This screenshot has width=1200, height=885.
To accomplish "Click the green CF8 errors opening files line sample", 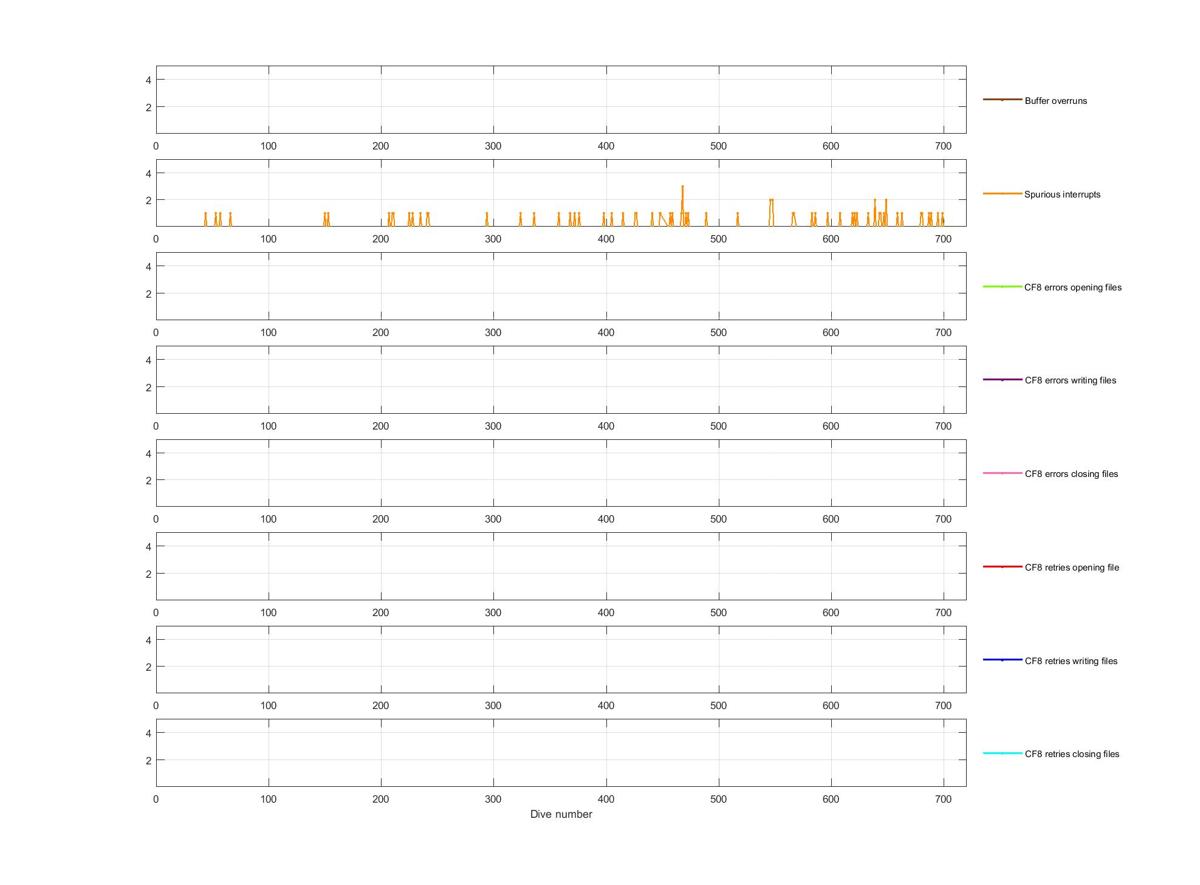I will pos(1002,287).
